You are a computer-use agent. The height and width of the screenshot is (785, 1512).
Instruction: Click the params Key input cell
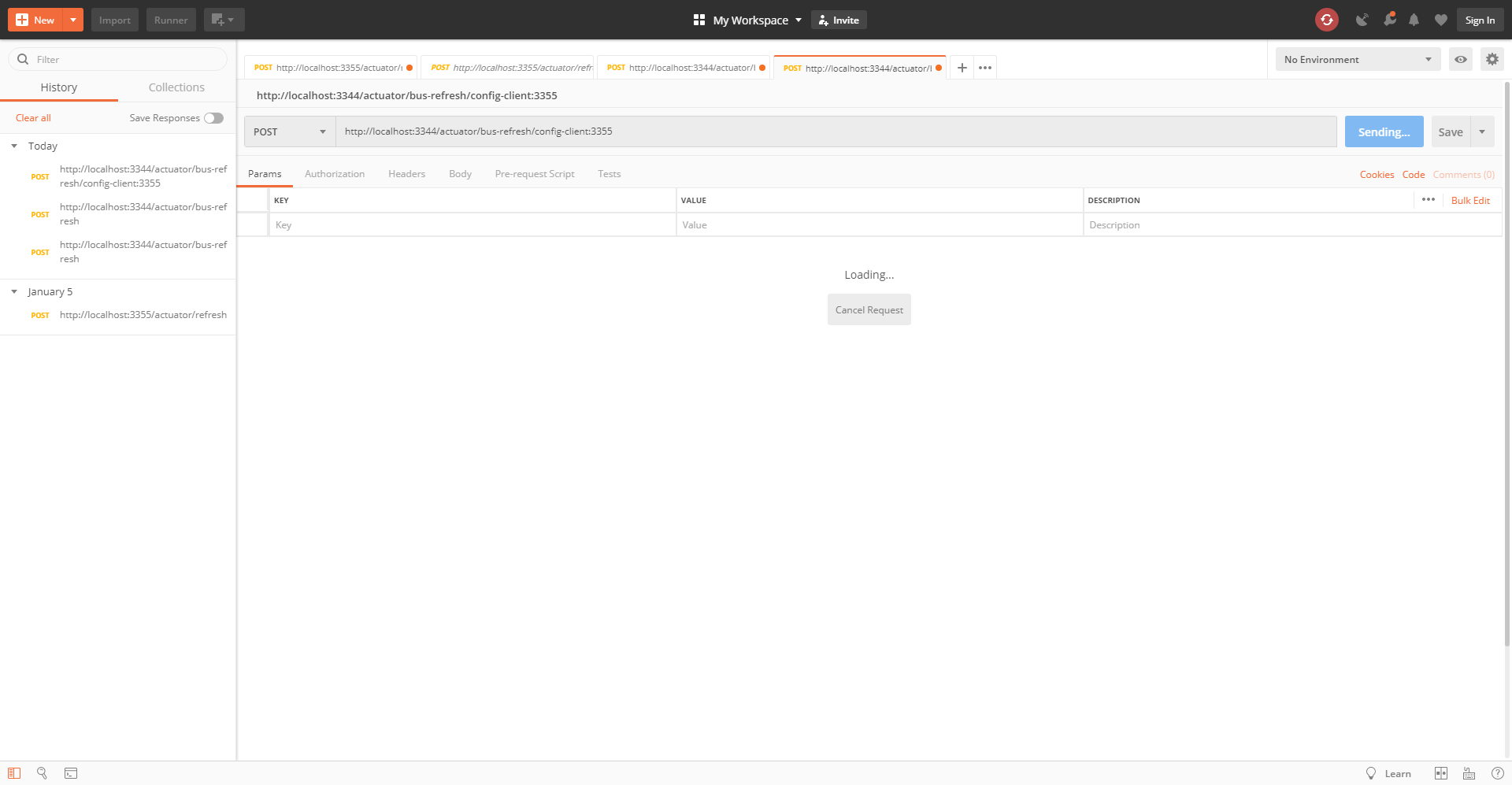[x=472, y=224]
